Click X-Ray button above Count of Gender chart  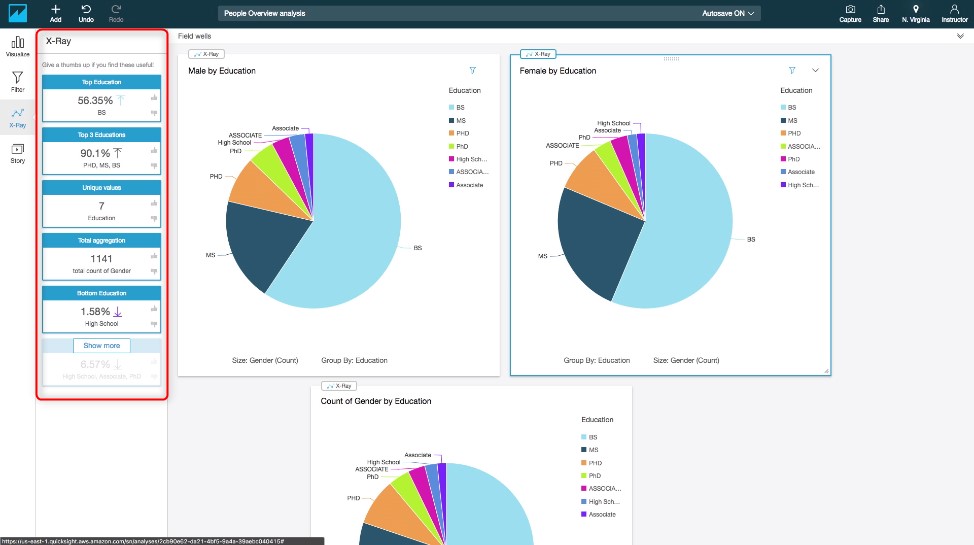(339, 386)
